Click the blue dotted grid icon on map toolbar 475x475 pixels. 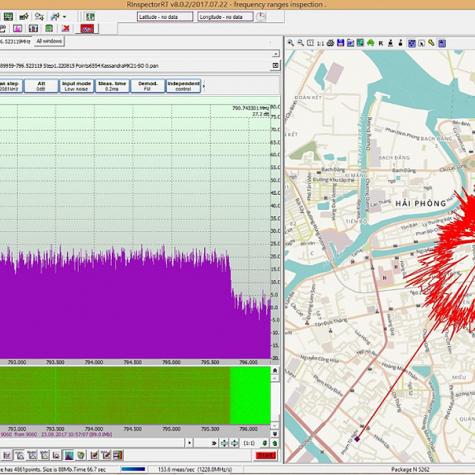(x=412, y=43)
